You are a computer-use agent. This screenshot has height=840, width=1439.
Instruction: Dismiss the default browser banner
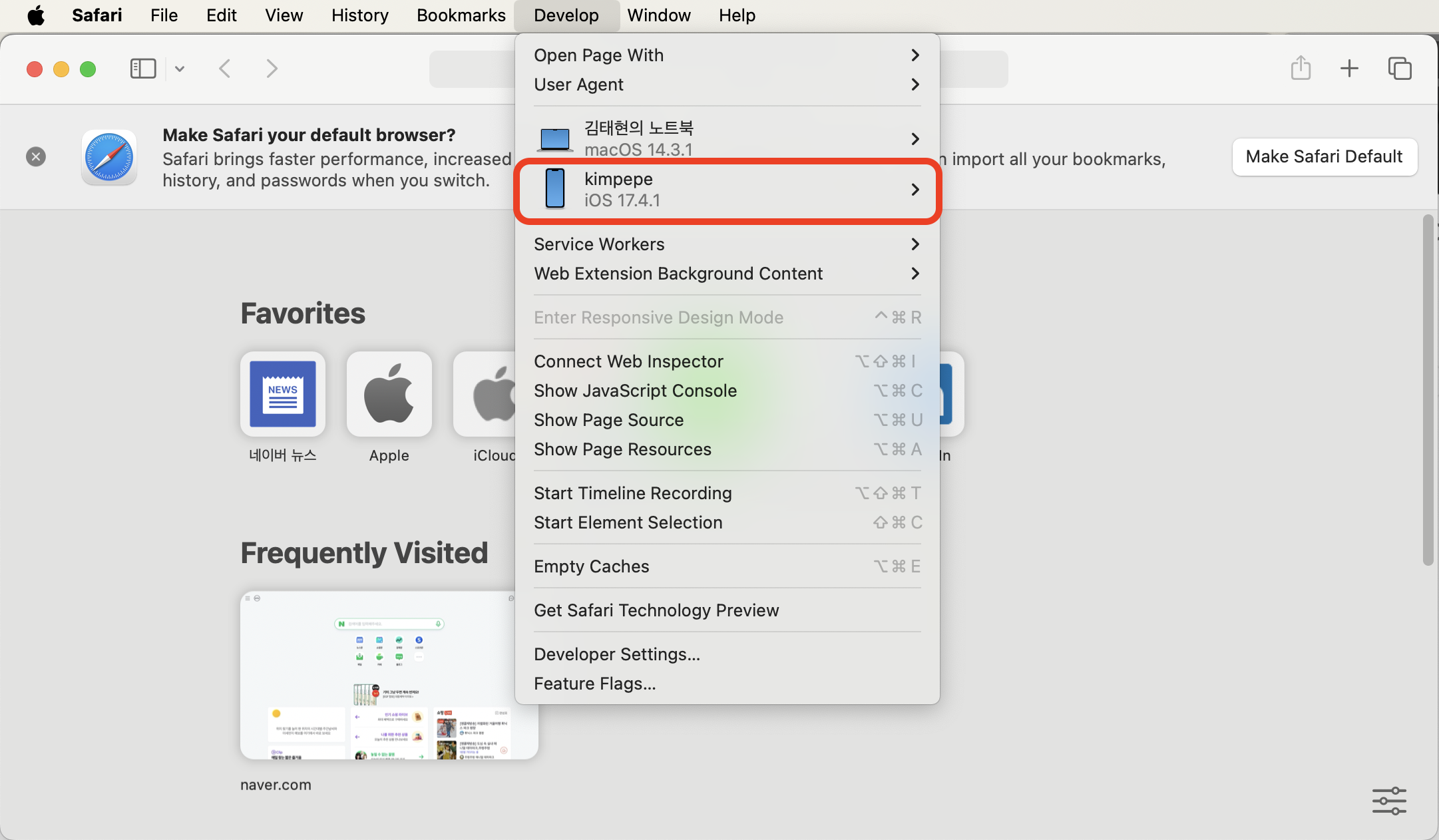36,156
